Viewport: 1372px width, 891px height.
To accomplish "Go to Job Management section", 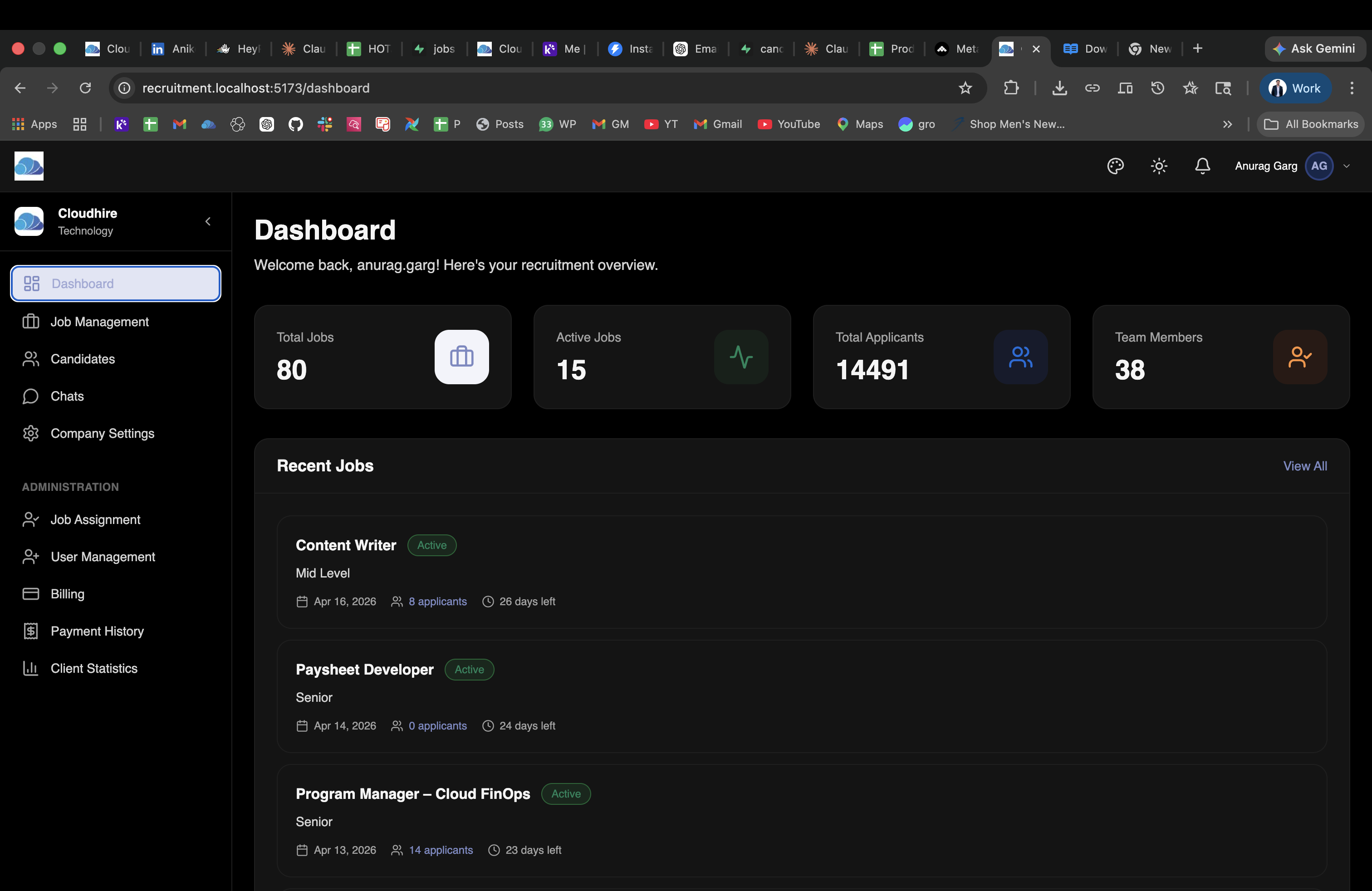I will pyautogui.click(x=99, y=322).
